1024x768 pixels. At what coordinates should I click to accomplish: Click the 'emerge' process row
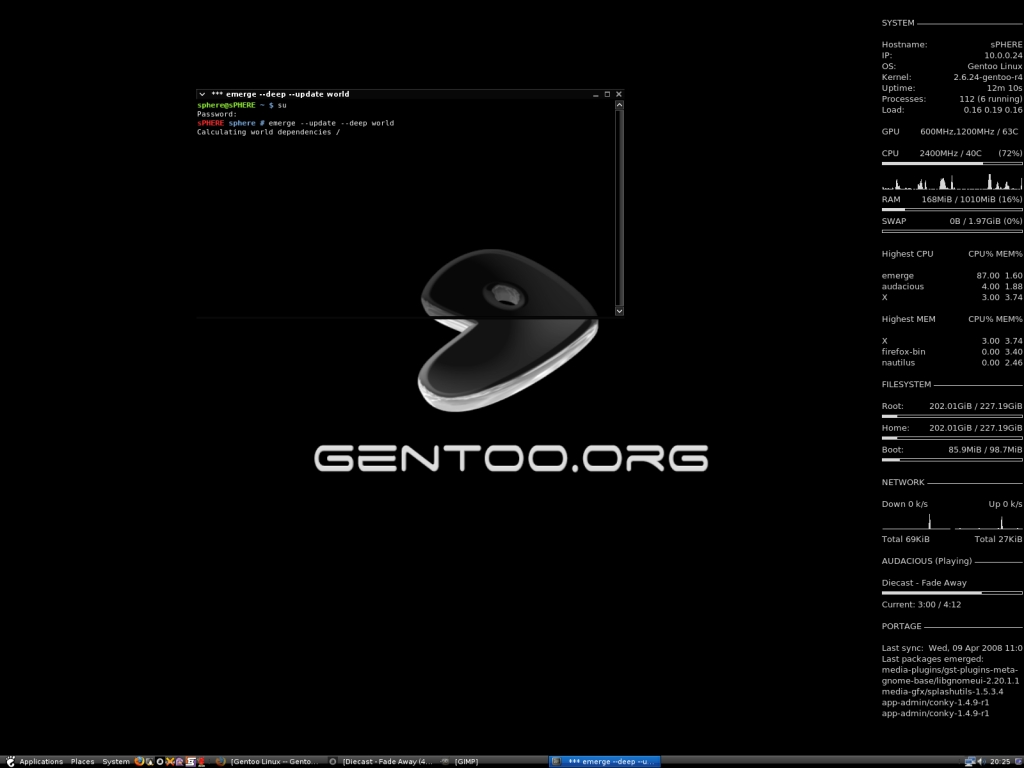click(952, 276)
